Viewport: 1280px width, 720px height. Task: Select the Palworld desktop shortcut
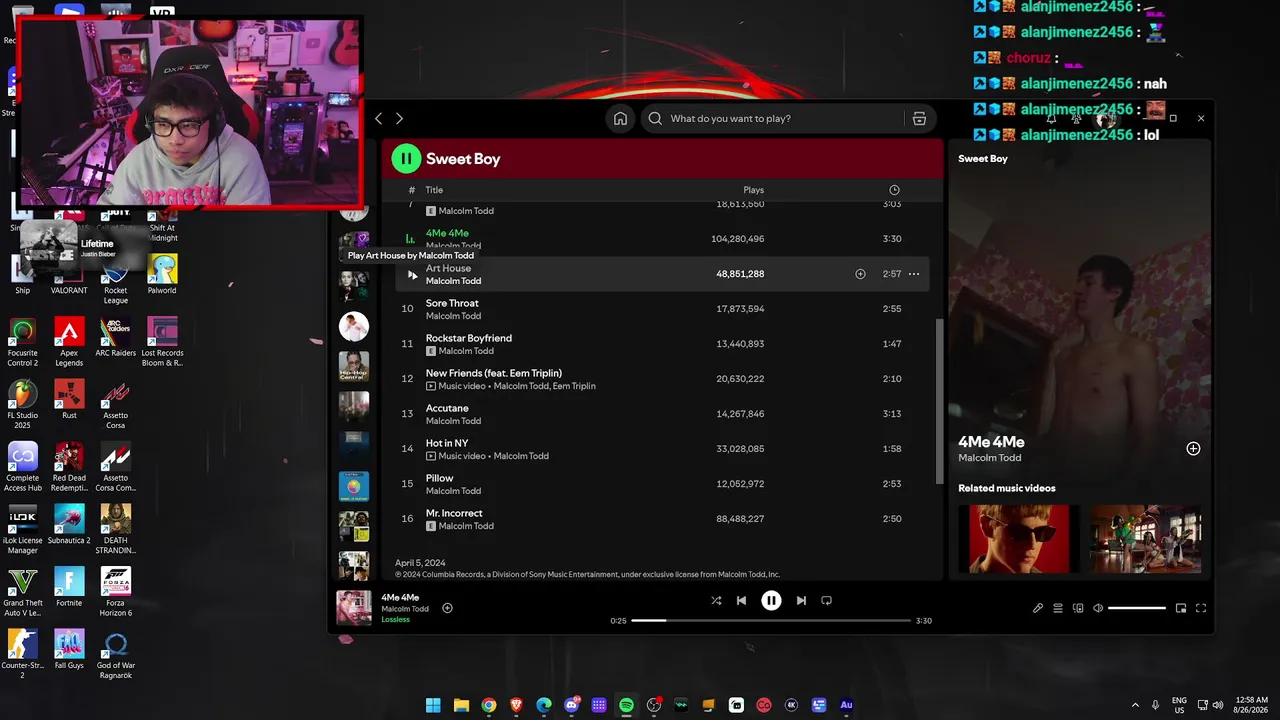pyautogui.click(x=162, y=276)
